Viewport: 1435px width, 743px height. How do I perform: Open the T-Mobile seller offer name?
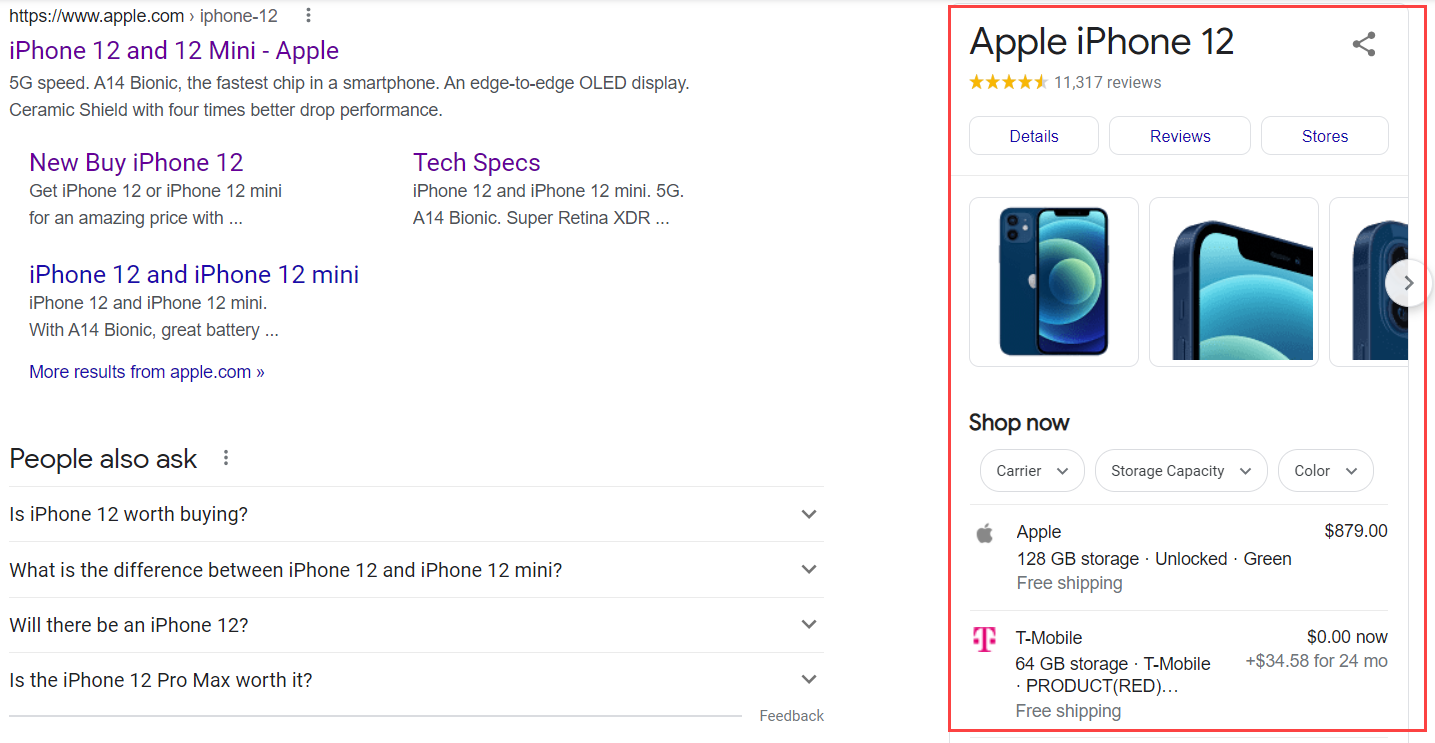coord(1049,638)
